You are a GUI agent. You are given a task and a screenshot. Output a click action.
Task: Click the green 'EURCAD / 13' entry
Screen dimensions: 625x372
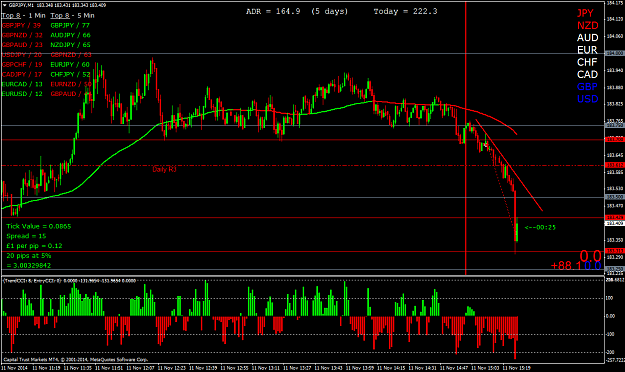22,84
